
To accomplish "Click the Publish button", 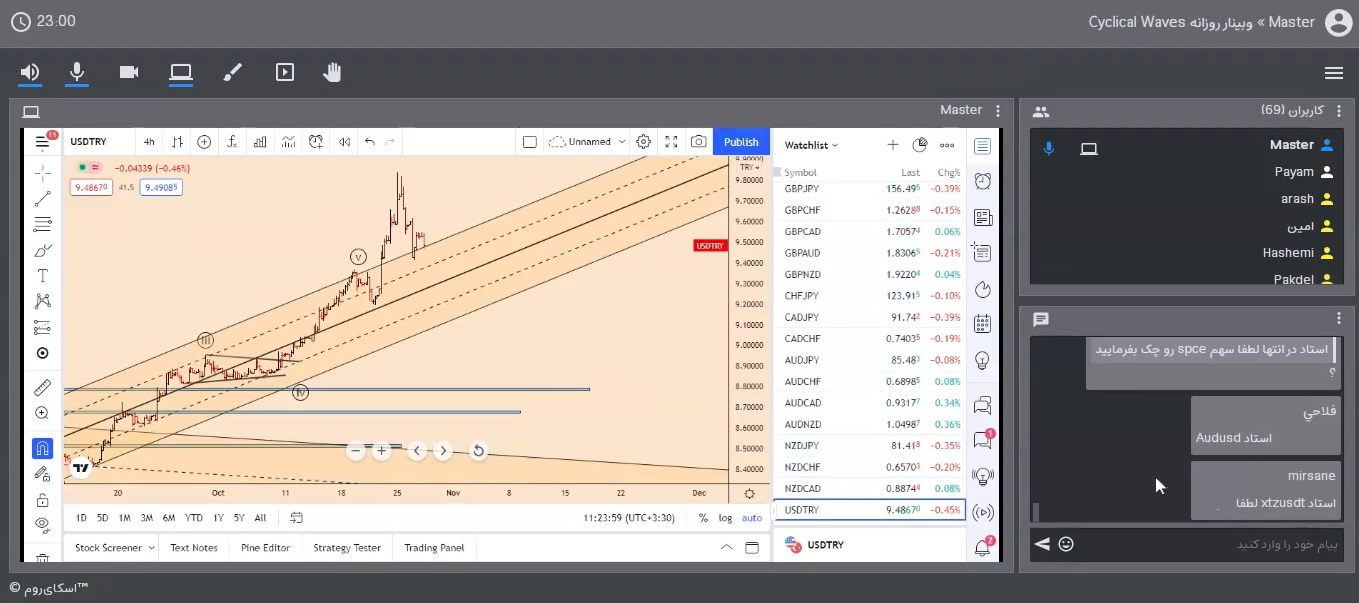I will pyautogui.click(x=741, y=142).
